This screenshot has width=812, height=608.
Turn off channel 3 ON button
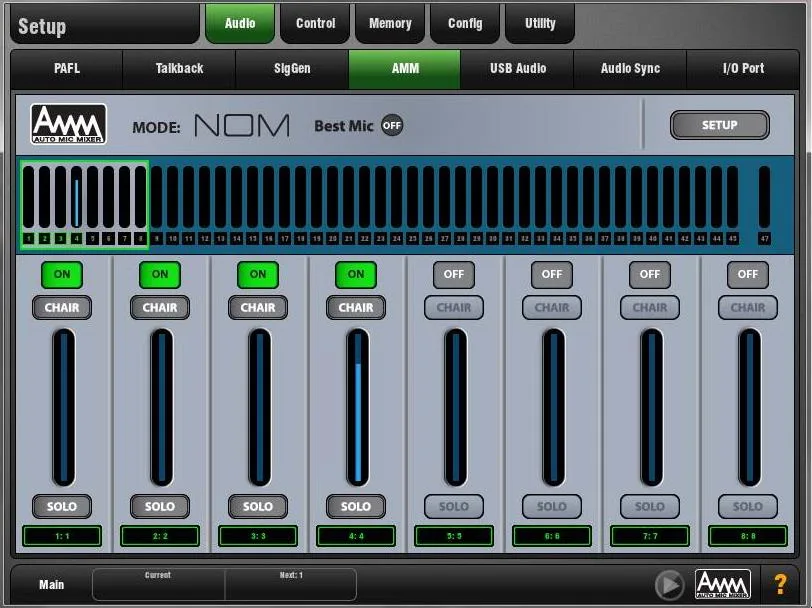tap(257, 274)
